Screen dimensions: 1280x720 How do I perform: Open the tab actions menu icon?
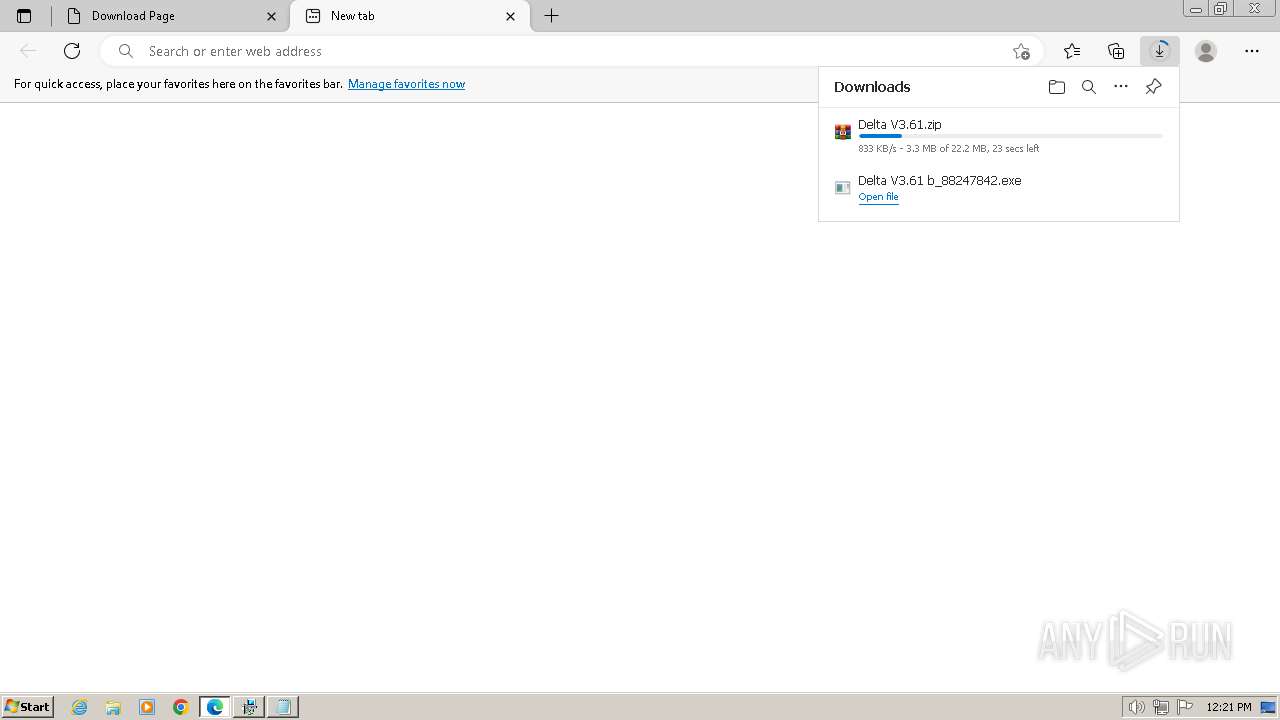[x=24, y=16]
